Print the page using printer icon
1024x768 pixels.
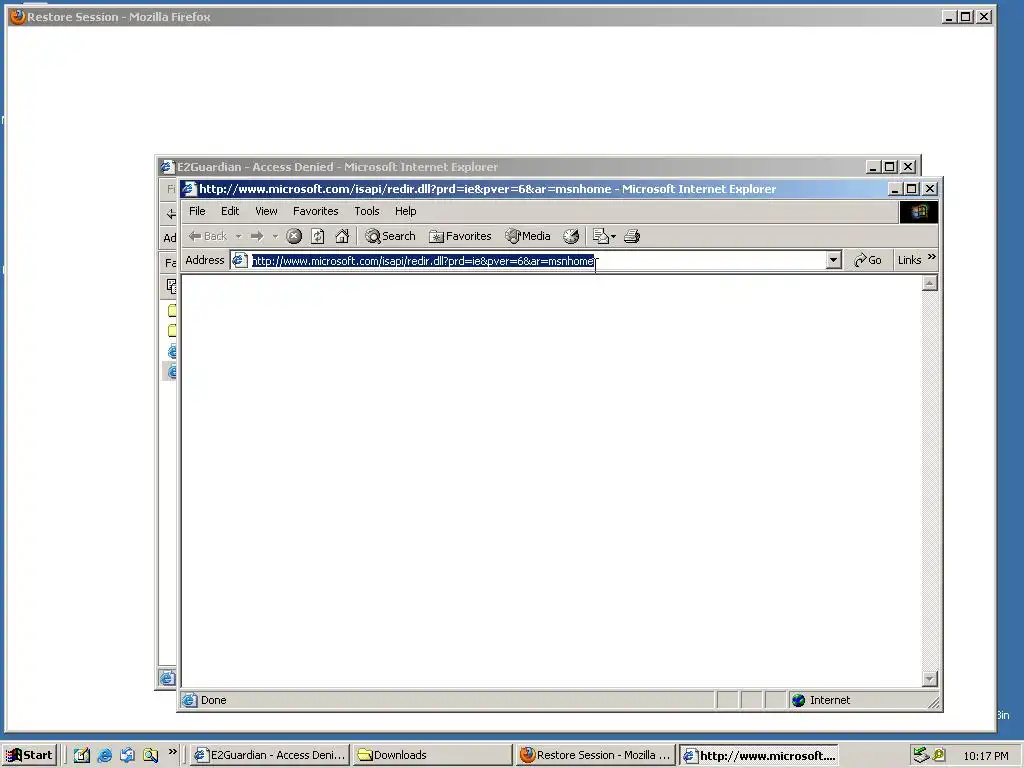click(632, 236)
